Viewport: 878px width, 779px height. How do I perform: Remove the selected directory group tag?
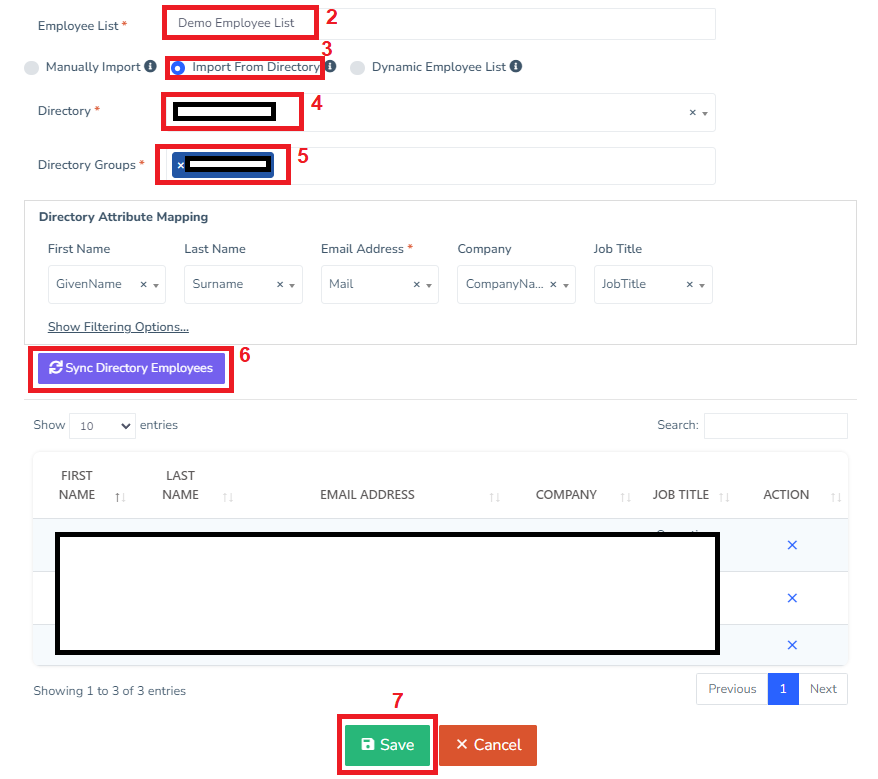coord(180,165)
